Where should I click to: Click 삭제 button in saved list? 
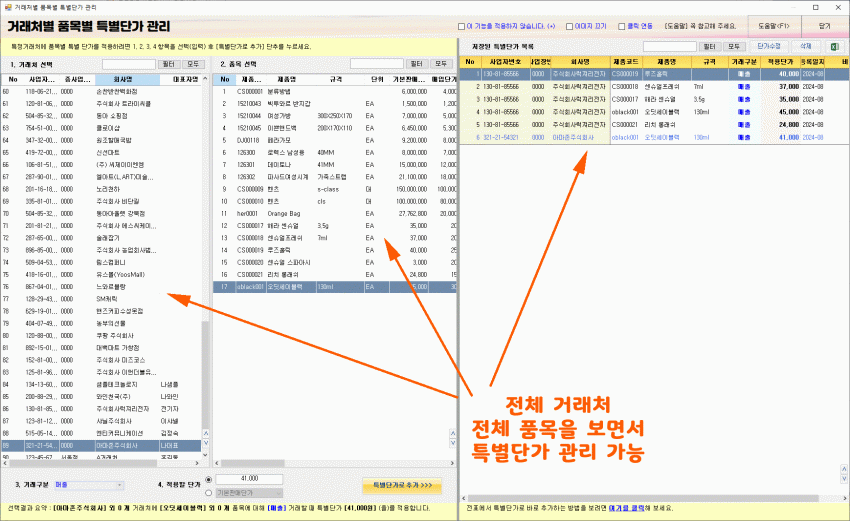(x=806, y=46)
